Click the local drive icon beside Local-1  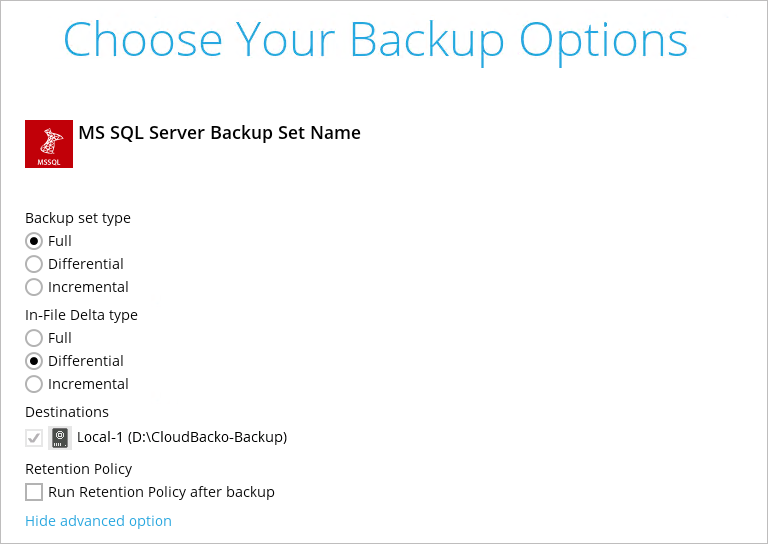click(x=60, y=437)
